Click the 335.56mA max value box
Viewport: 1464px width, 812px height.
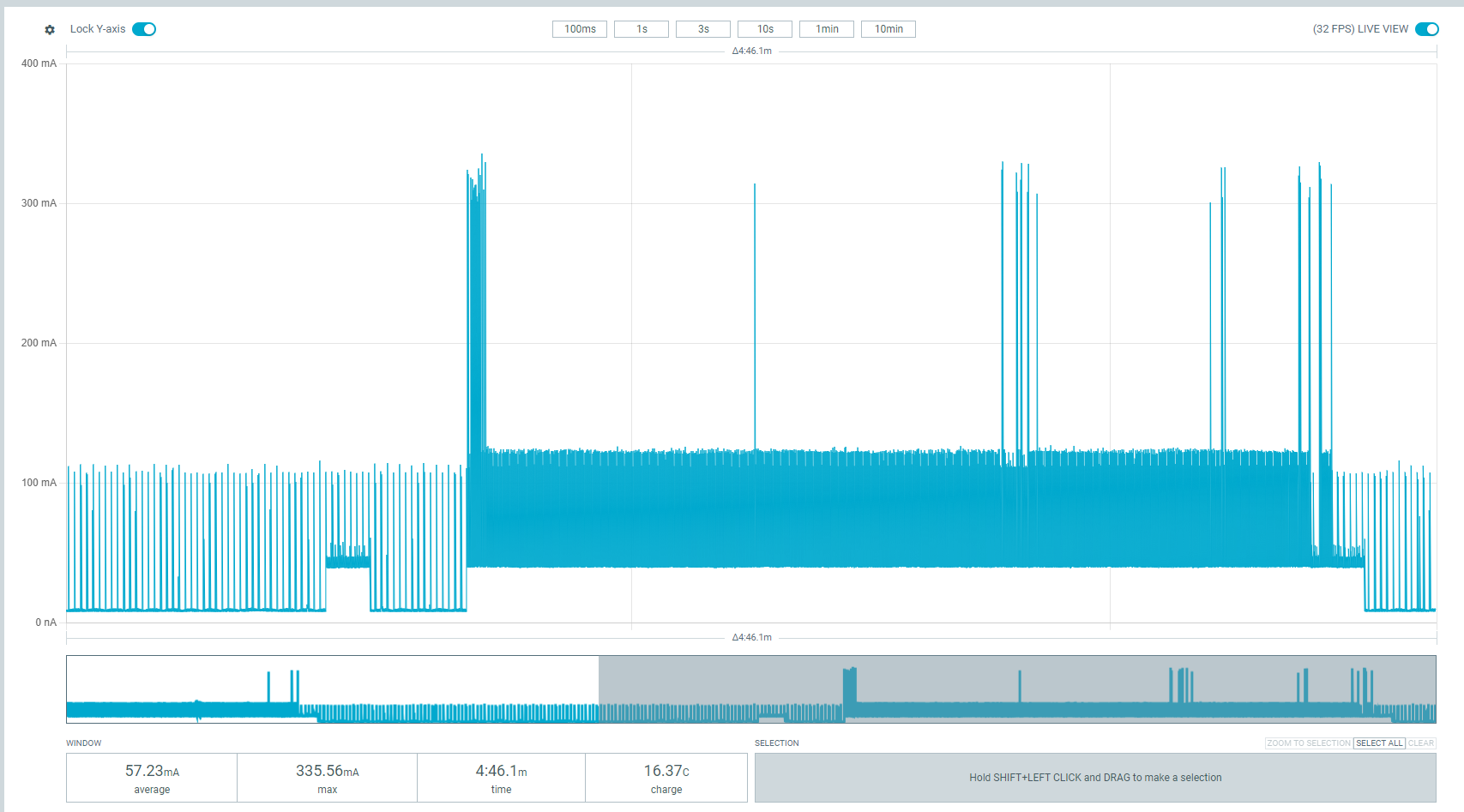point(327,778)
